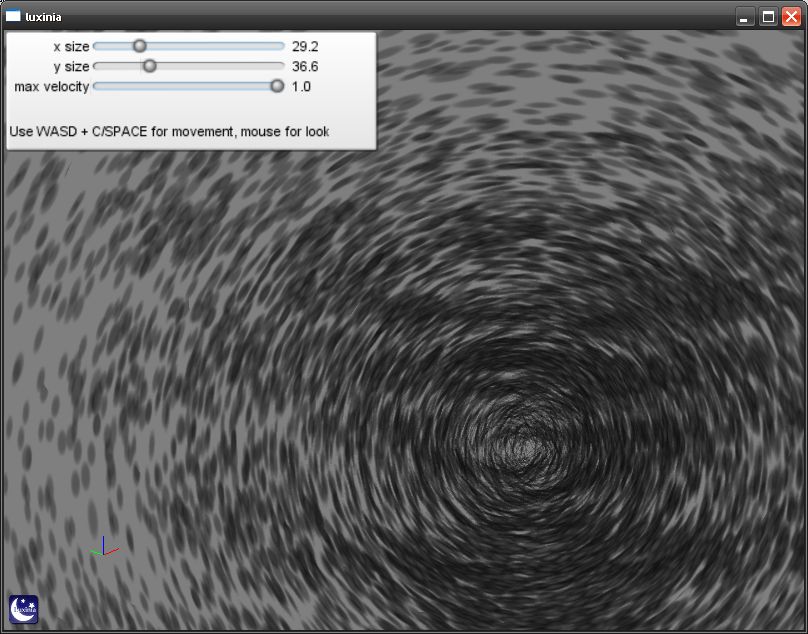Click the x size value 29.2
808x634 pixels.
304,46
